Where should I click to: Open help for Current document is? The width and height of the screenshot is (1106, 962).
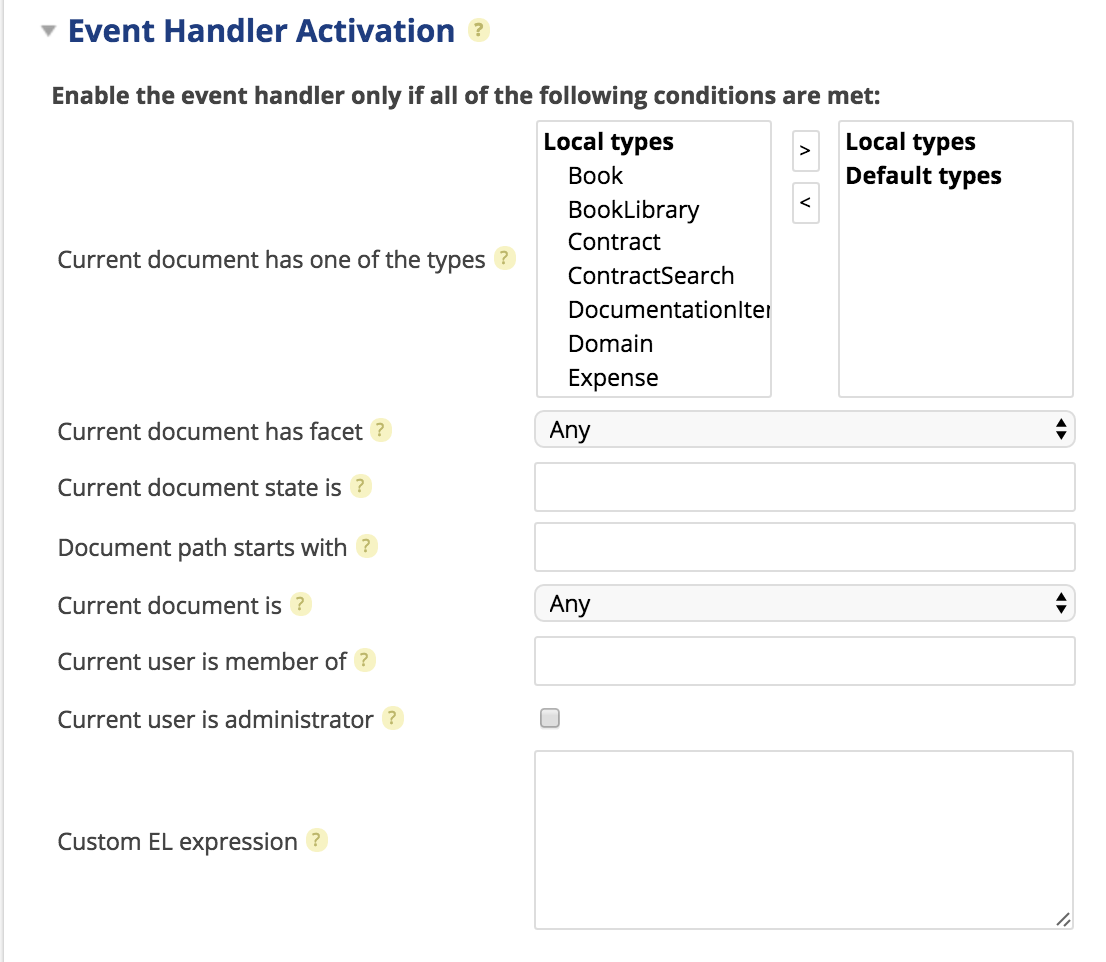(x=300, y=603)
